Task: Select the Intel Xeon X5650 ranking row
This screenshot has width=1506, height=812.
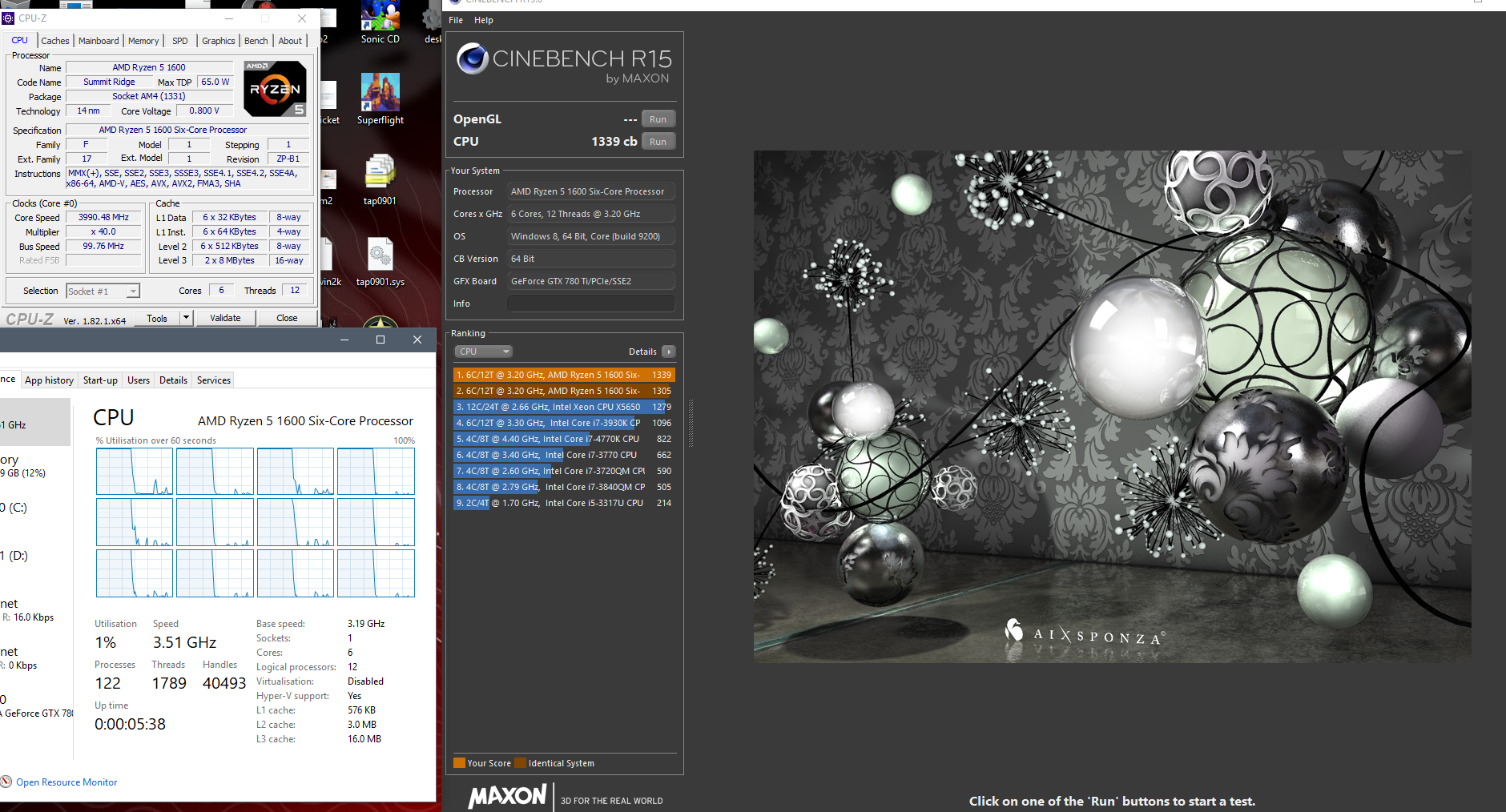Action: (x=564, y=407)
